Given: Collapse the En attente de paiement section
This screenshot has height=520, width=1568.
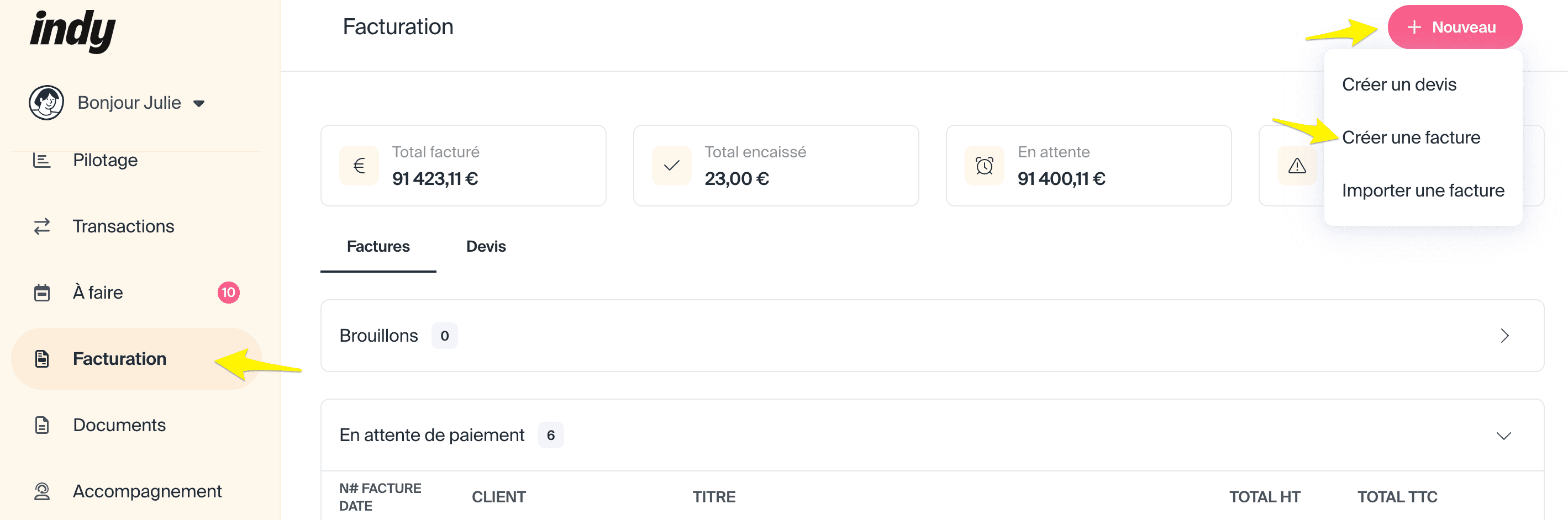Looking at the screenshot, I should click(x=1503, y=436).
